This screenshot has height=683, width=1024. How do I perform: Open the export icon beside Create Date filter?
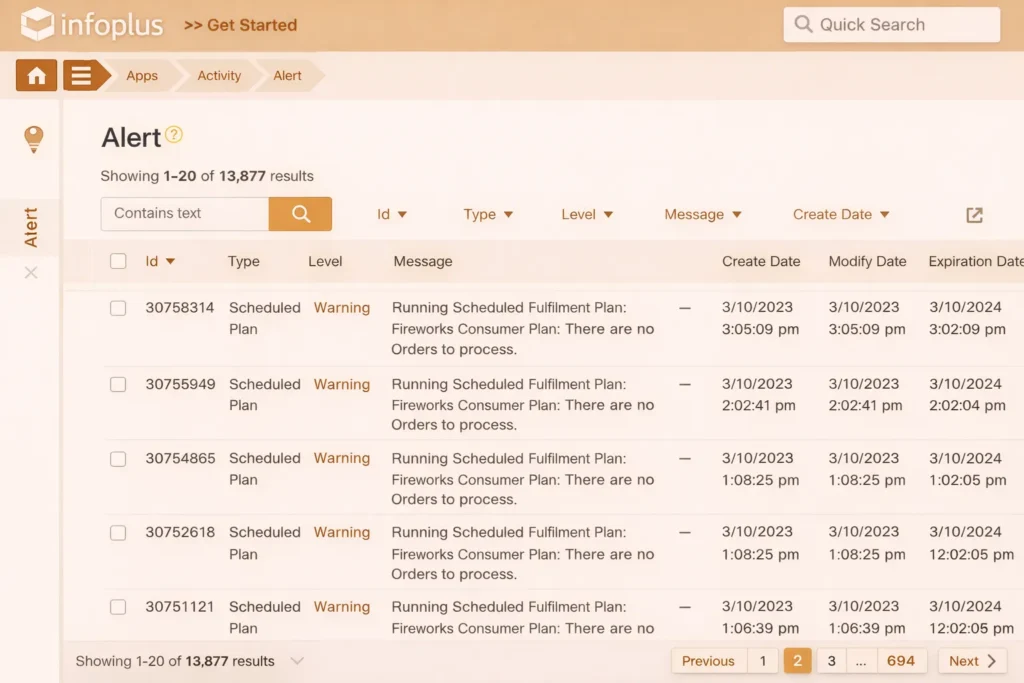pyautogui.click(x=973, y=214)
